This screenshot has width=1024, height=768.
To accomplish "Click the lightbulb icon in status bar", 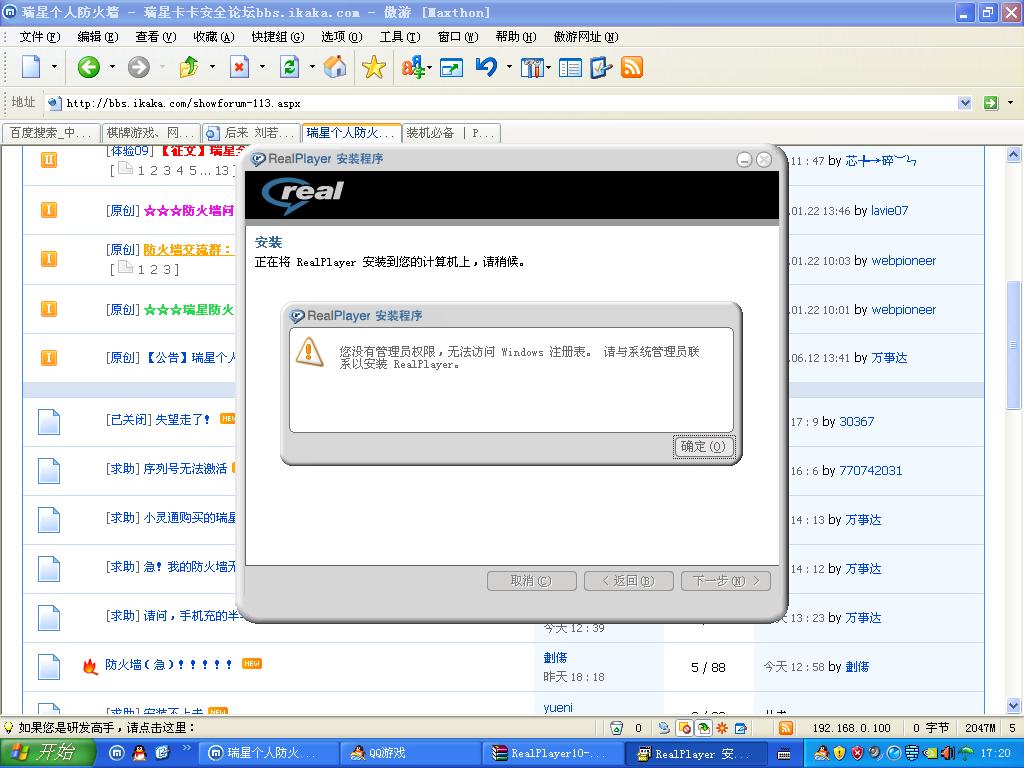I will point(8,728).
